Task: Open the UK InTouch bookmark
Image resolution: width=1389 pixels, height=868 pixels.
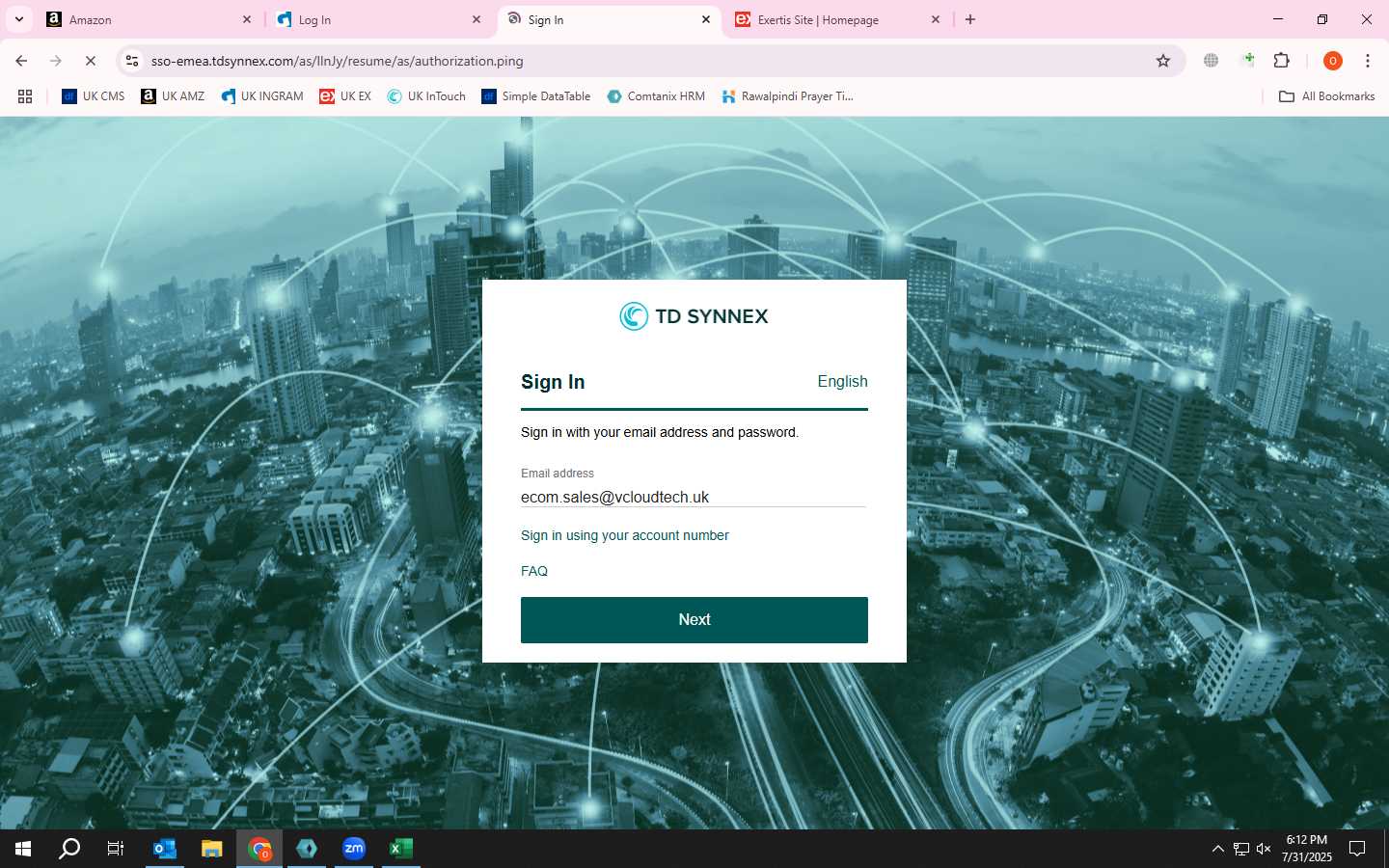Action: [x=426, y=96]
